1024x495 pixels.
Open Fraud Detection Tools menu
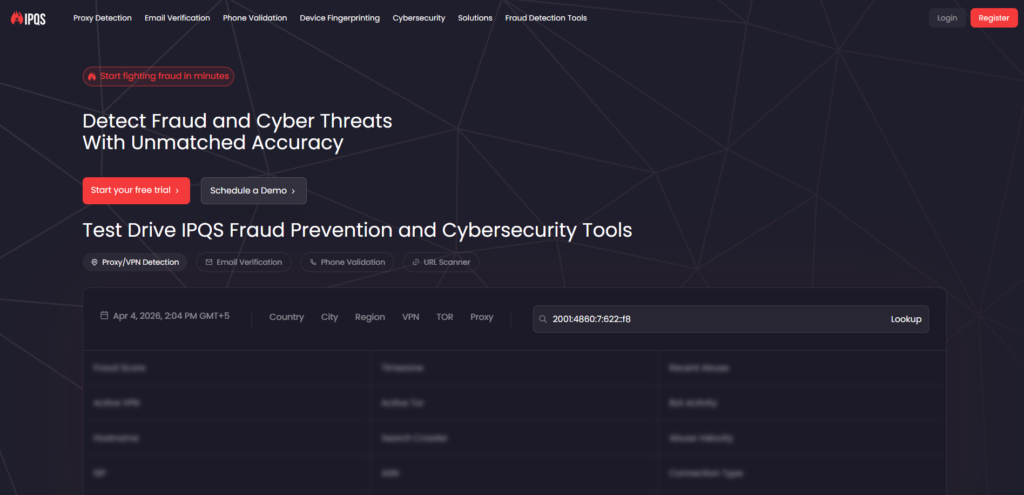click(546, 18)
